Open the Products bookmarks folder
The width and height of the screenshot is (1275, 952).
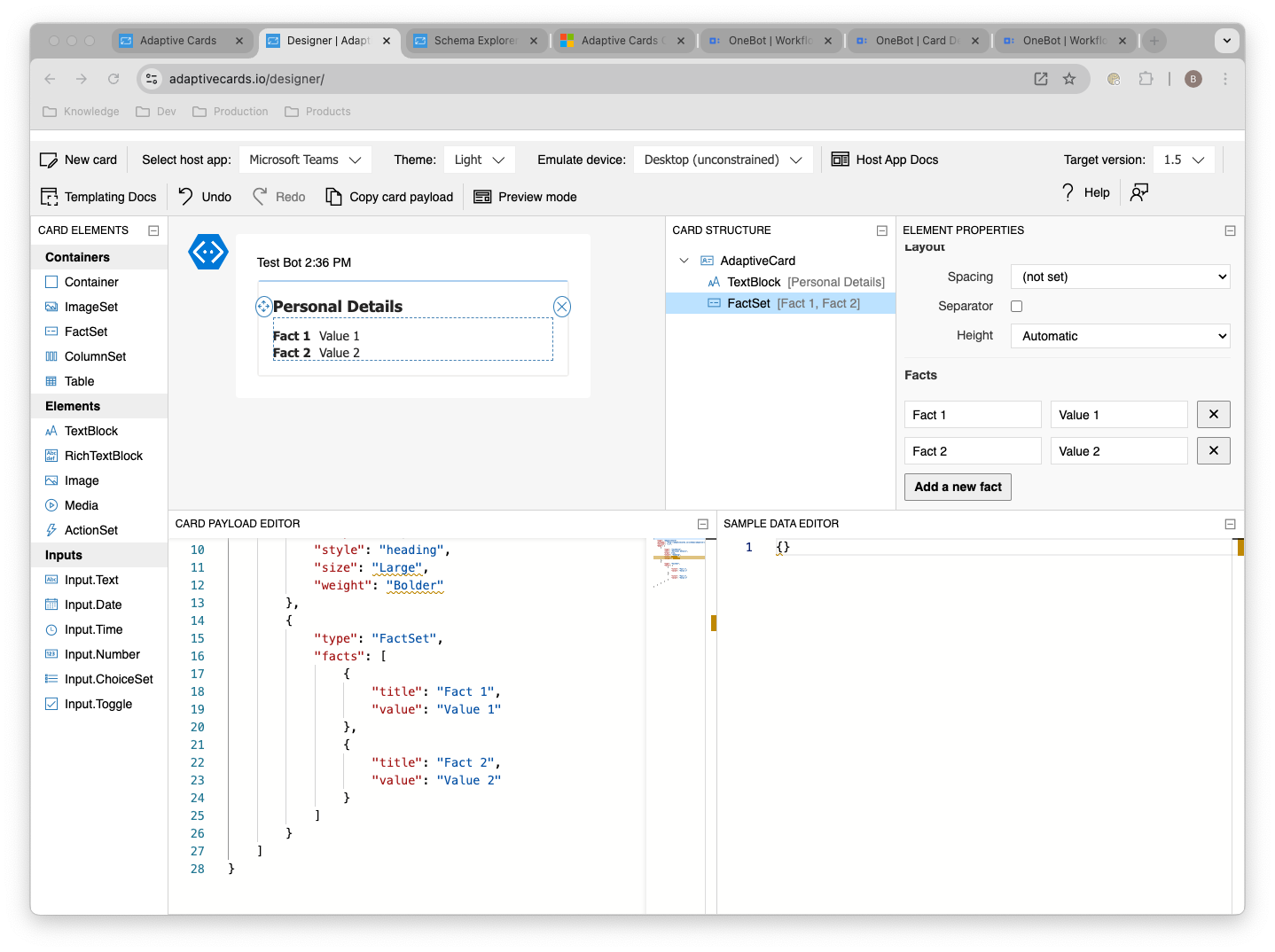(x=317, y=112)
